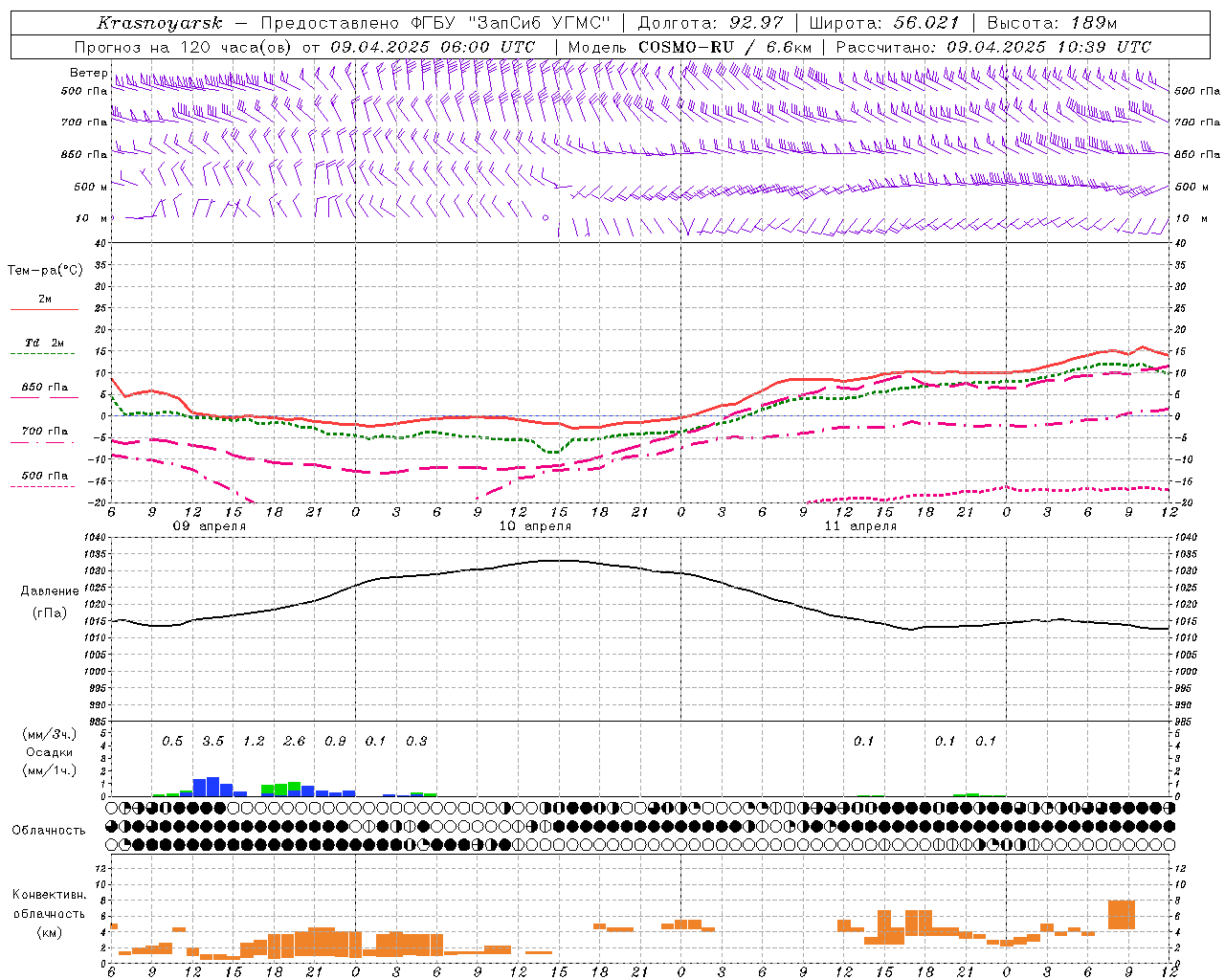Click the (мм/3ч.) precipitation unit label
This screenshot has width=1225, height=980.
[50, 734]
